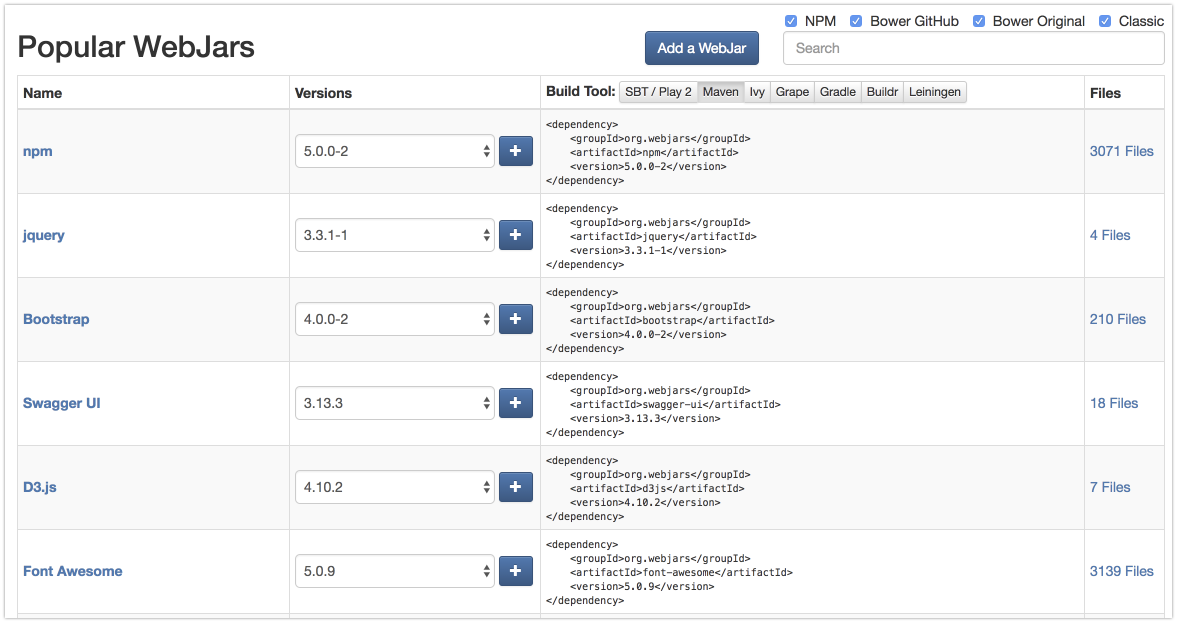Open the npm WebJar link

click(x=38, y=152)
